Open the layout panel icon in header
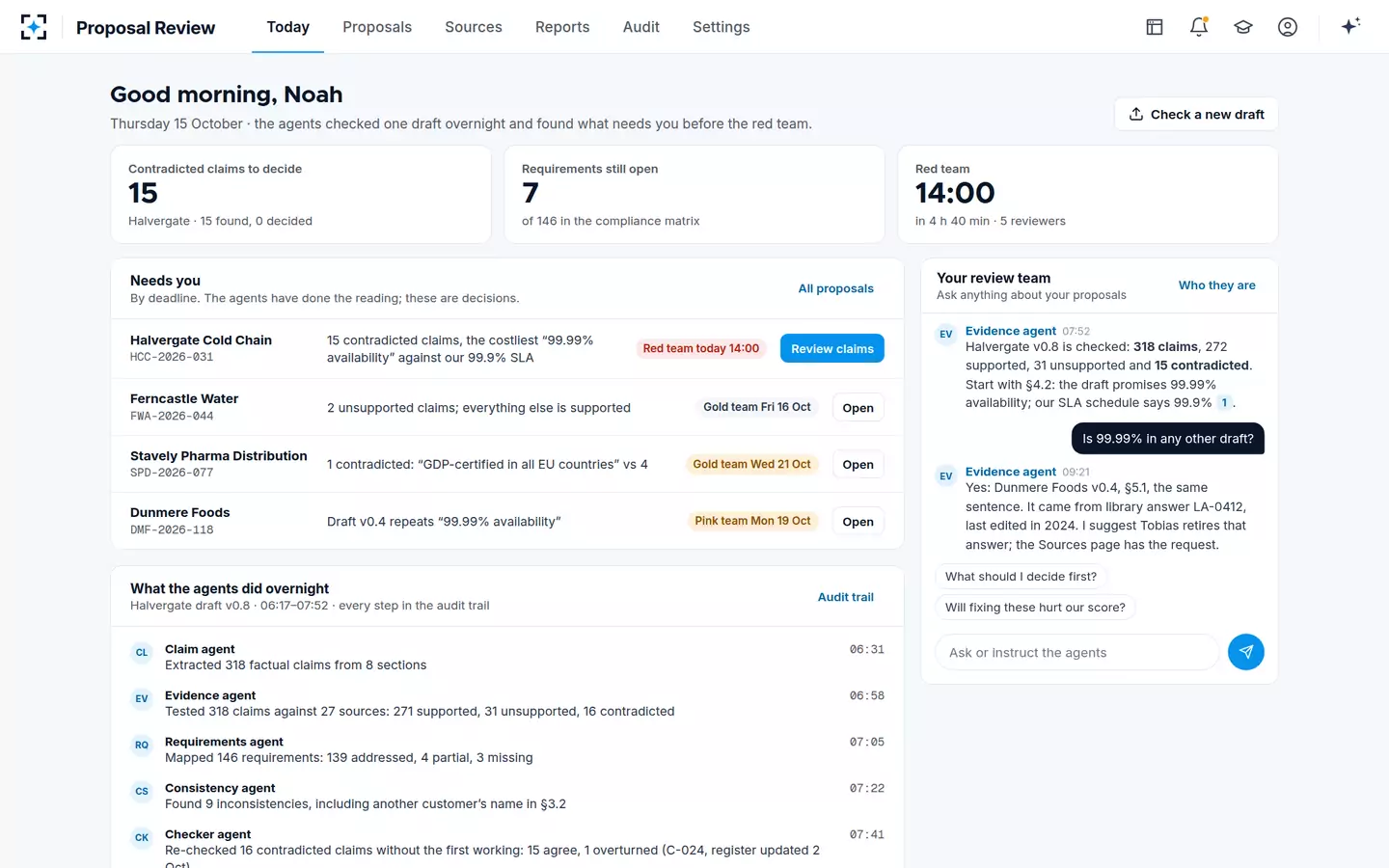The image size is (1389, 868). point(1155,27)
